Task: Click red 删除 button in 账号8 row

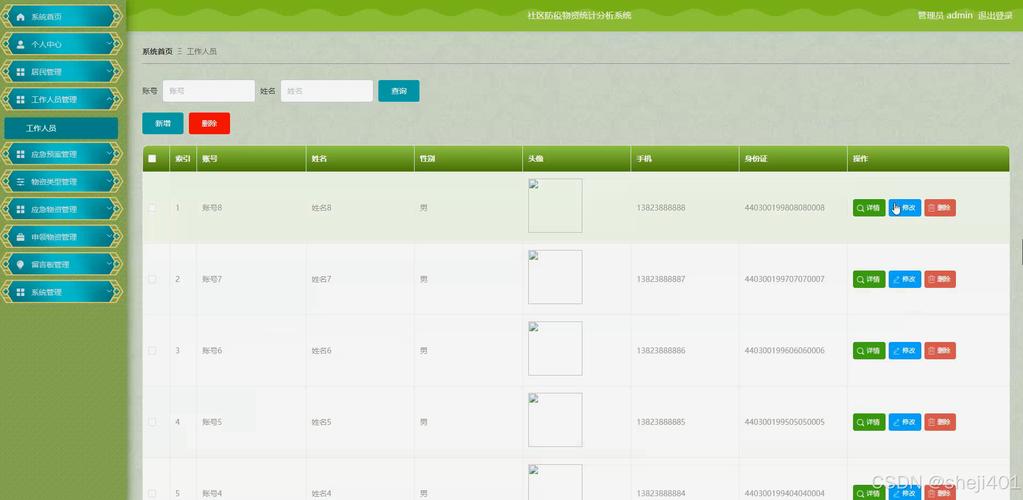Action: (x=940, y=208)
